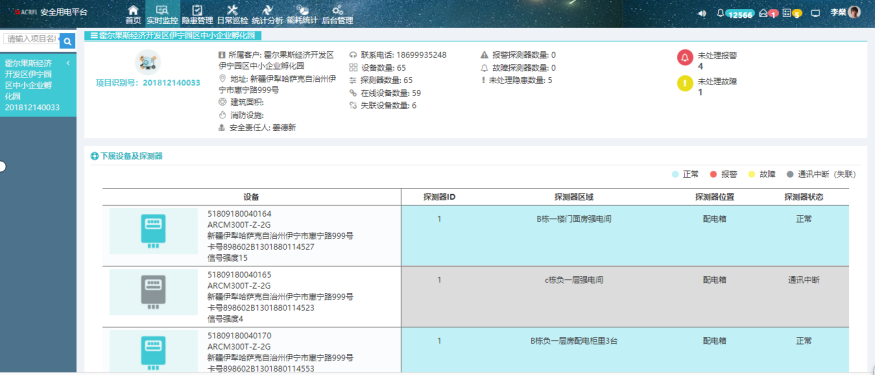Click the yellow unhandled fault icon
Viewport: 875px width, 375px height.
[x=685, y=84]
